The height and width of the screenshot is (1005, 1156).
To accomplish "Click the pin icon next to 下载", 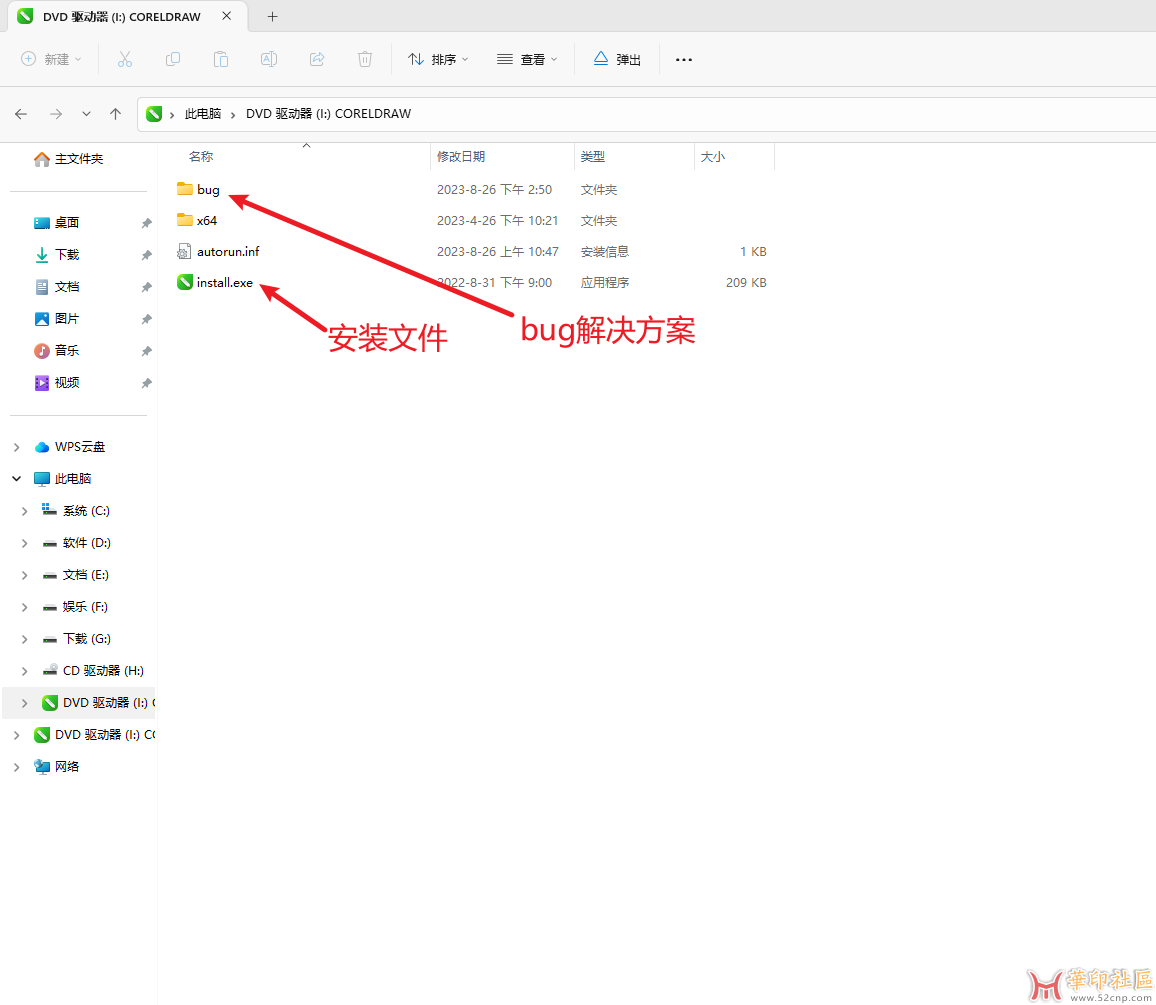I will pos(146,255).
